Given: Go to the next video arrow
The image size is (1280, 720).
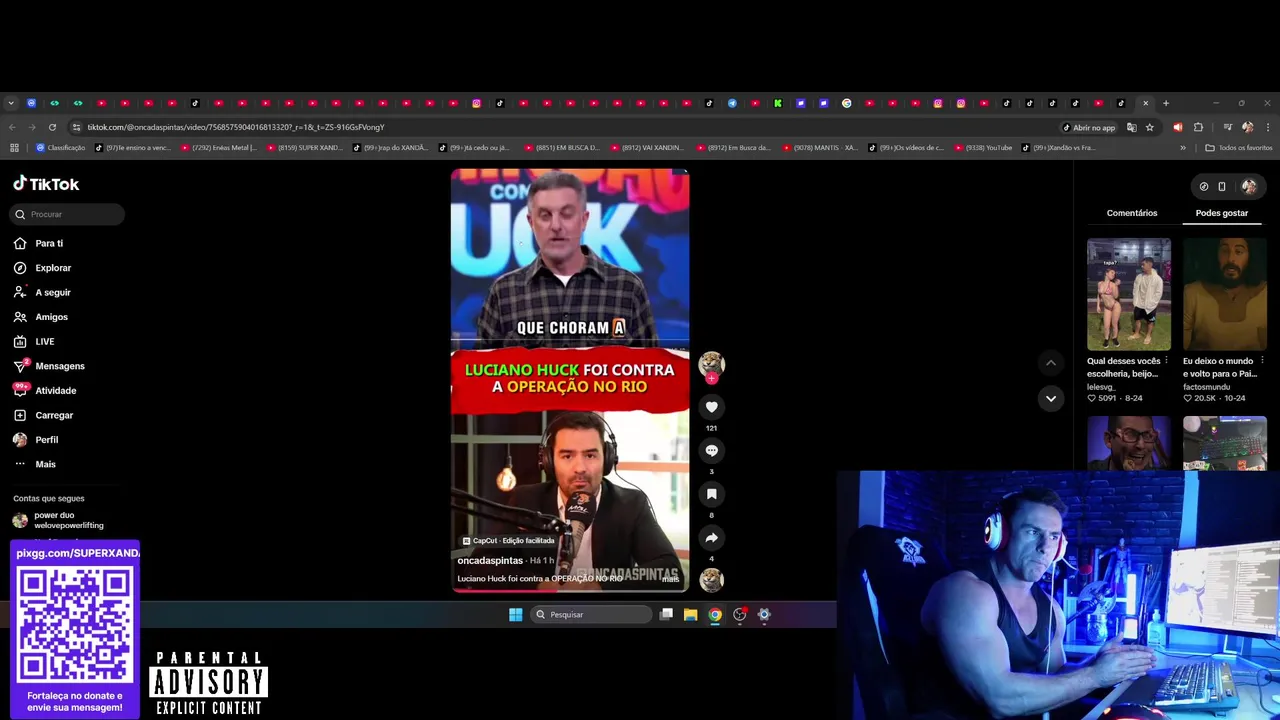Looking at the screenshot, I should (x=1050, y=398).
